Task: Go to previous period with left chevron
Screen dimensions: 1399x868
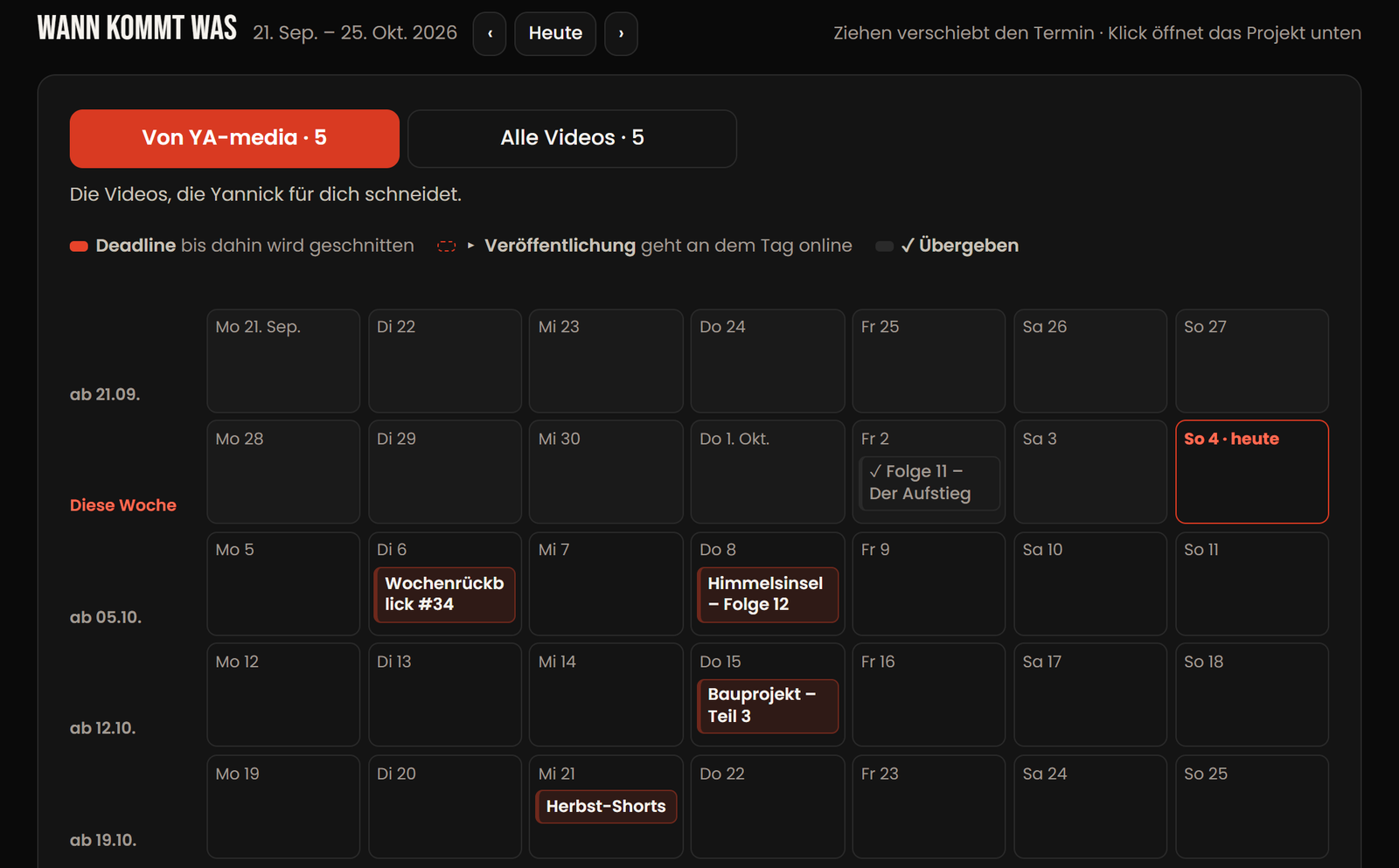Action: coord(490,34)
